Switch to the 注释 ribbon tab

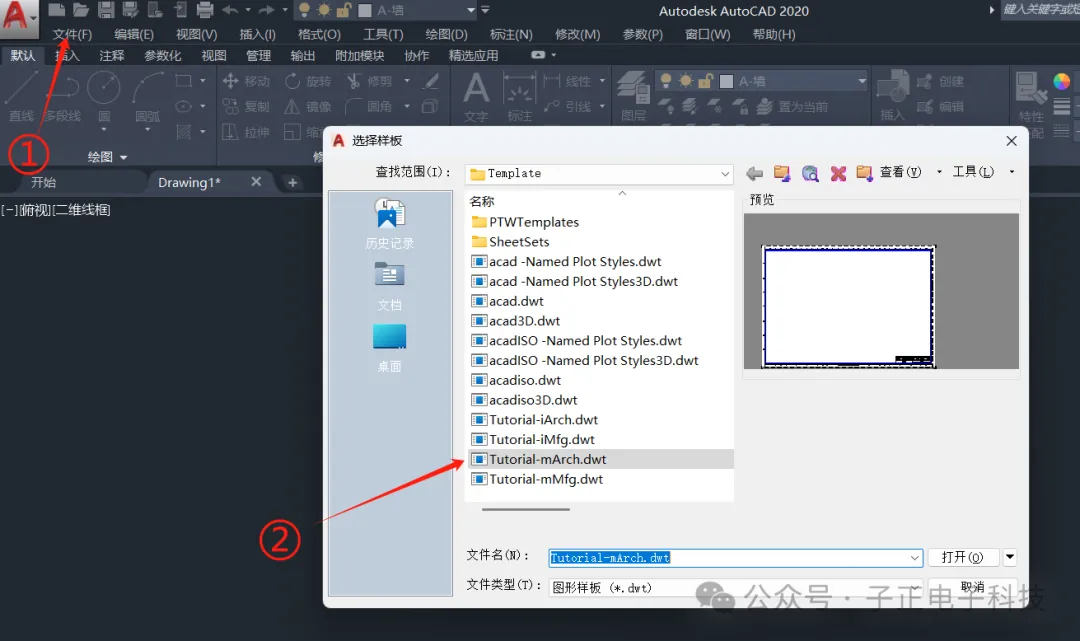(x=112, y=56)
